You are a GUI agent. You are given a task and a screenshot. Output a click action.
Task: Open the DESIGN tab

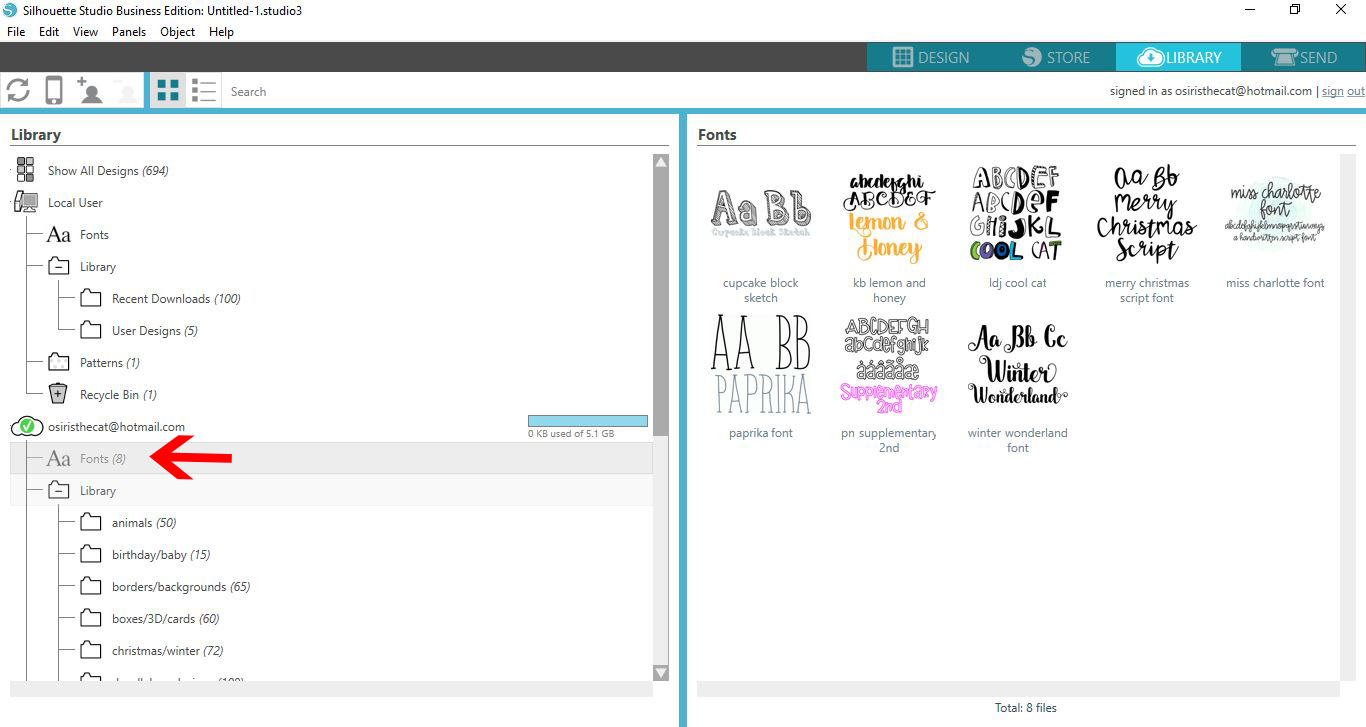pos(930,57)
